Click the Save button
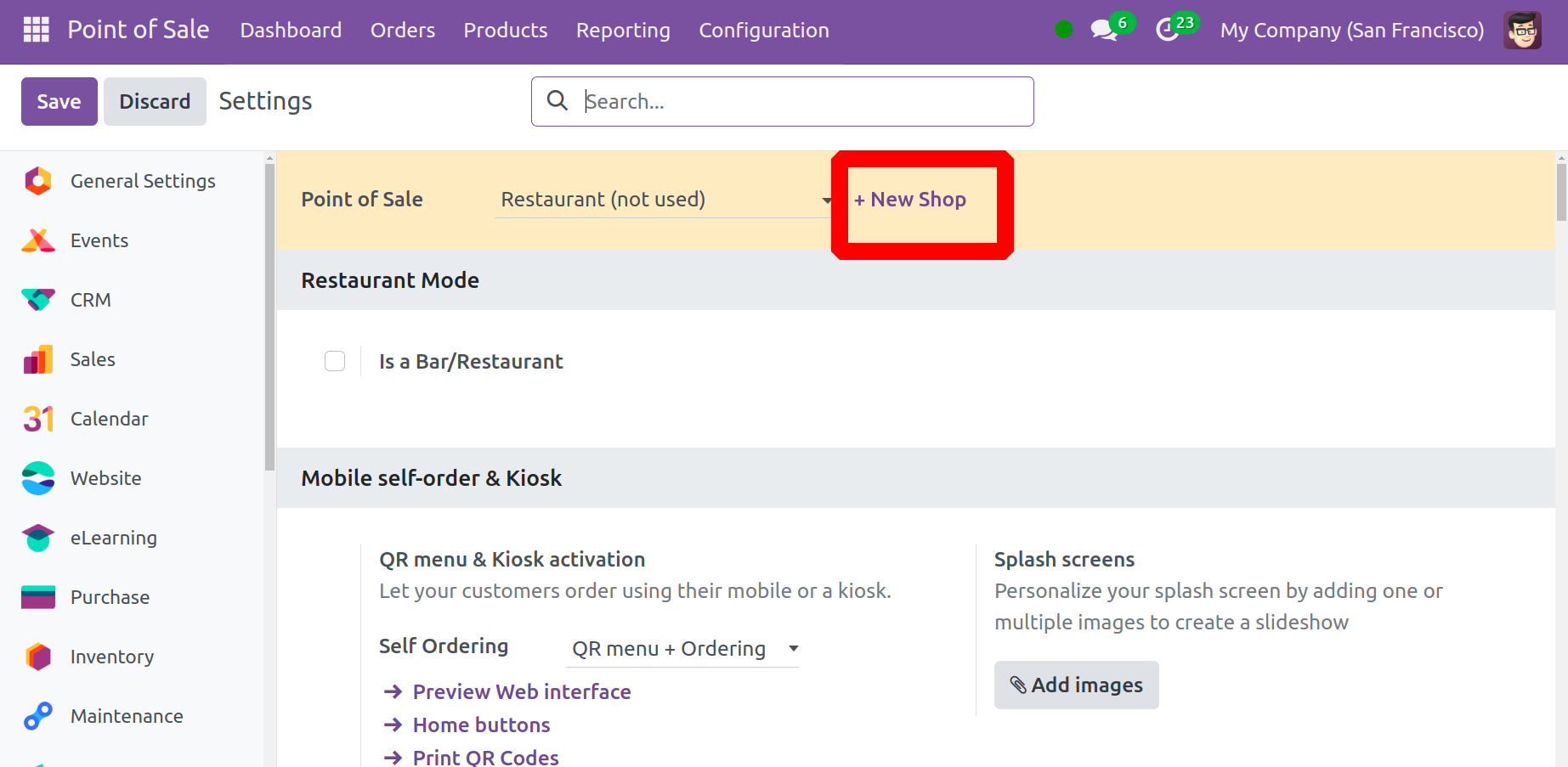The image size is (1568, 767). [59, 101]
